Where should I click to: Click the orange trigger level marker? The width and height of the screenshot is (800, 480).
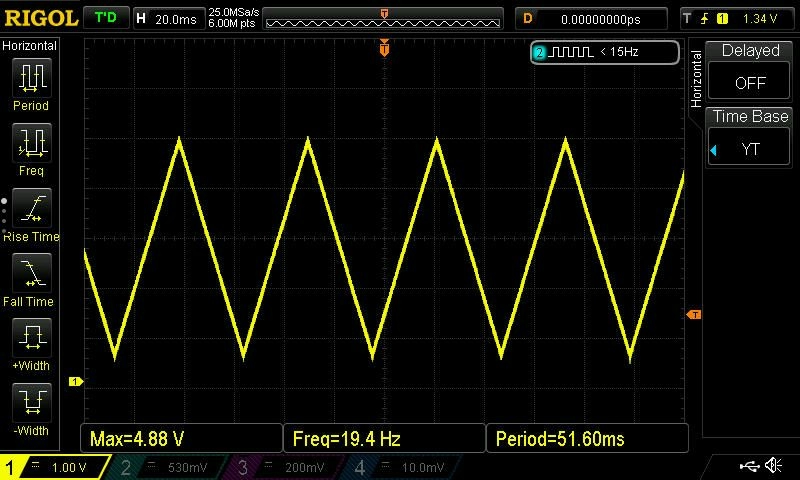pyautogui.click(x=693, y=314)
